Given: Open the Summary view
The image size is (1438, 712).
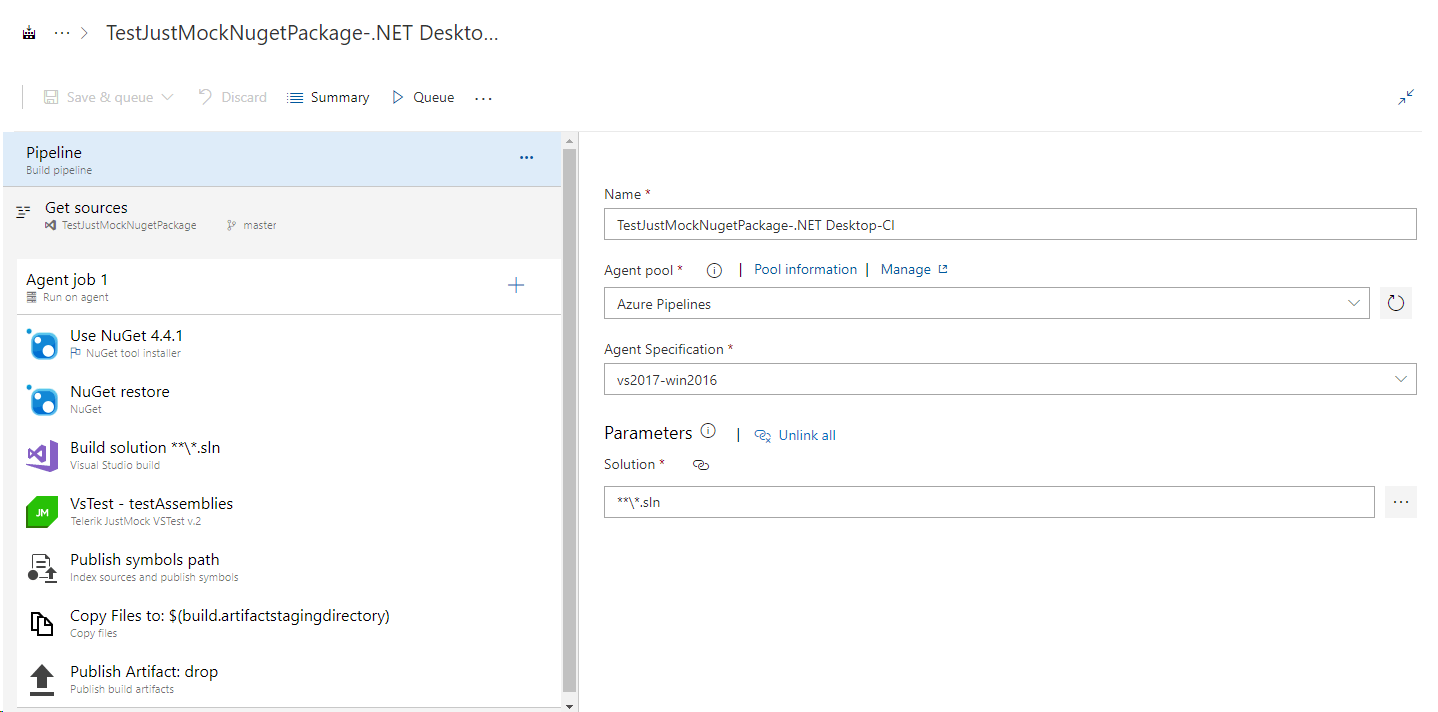Looking at the screenshot, I should [x=328, y=97].
